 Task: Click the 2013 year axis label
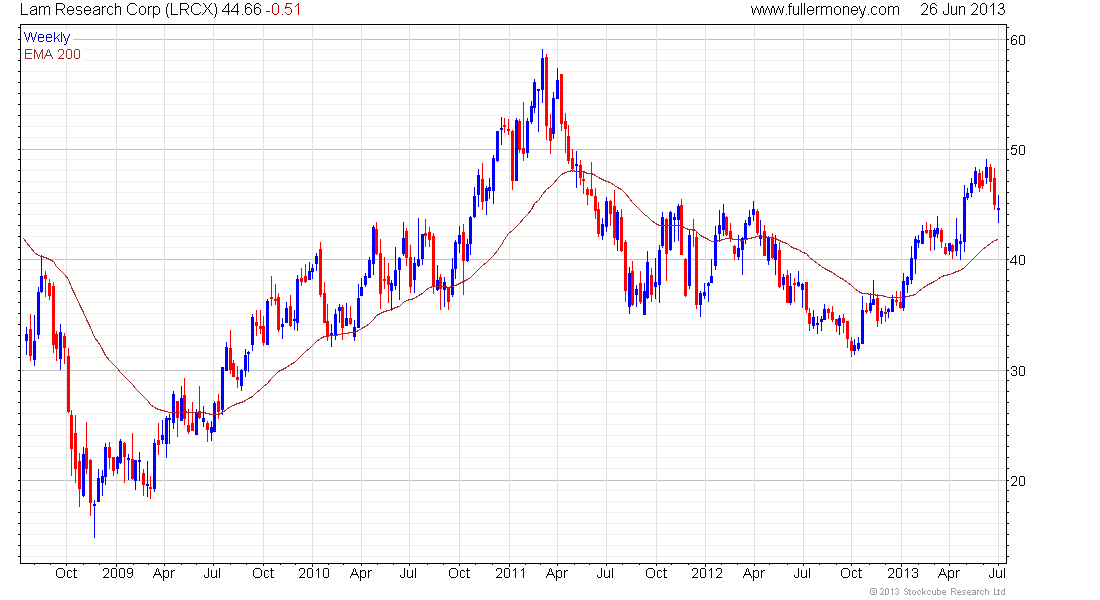click(902, 573)
